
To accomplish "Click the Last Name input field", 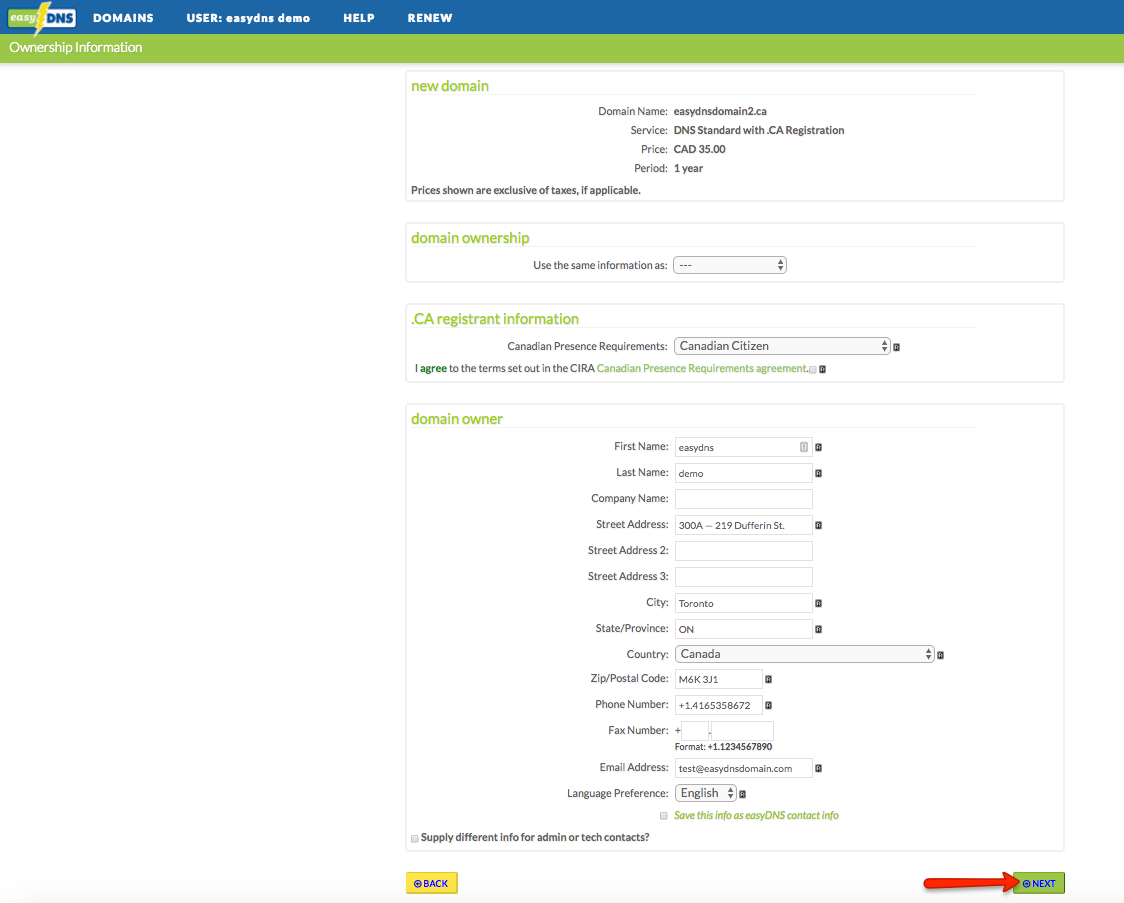I will click(743, 473).
